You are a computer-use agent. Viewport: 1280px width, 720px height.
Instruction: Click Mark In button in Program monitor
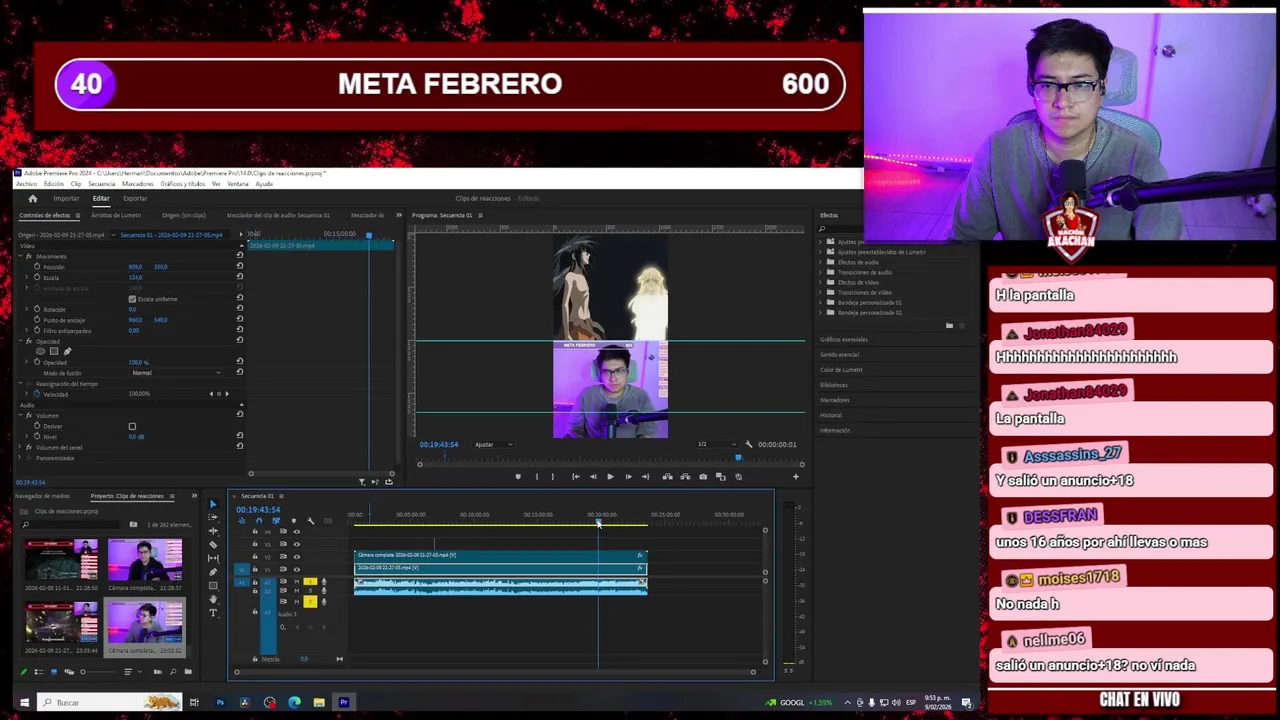pyautogui.click(x=537, y=477)
